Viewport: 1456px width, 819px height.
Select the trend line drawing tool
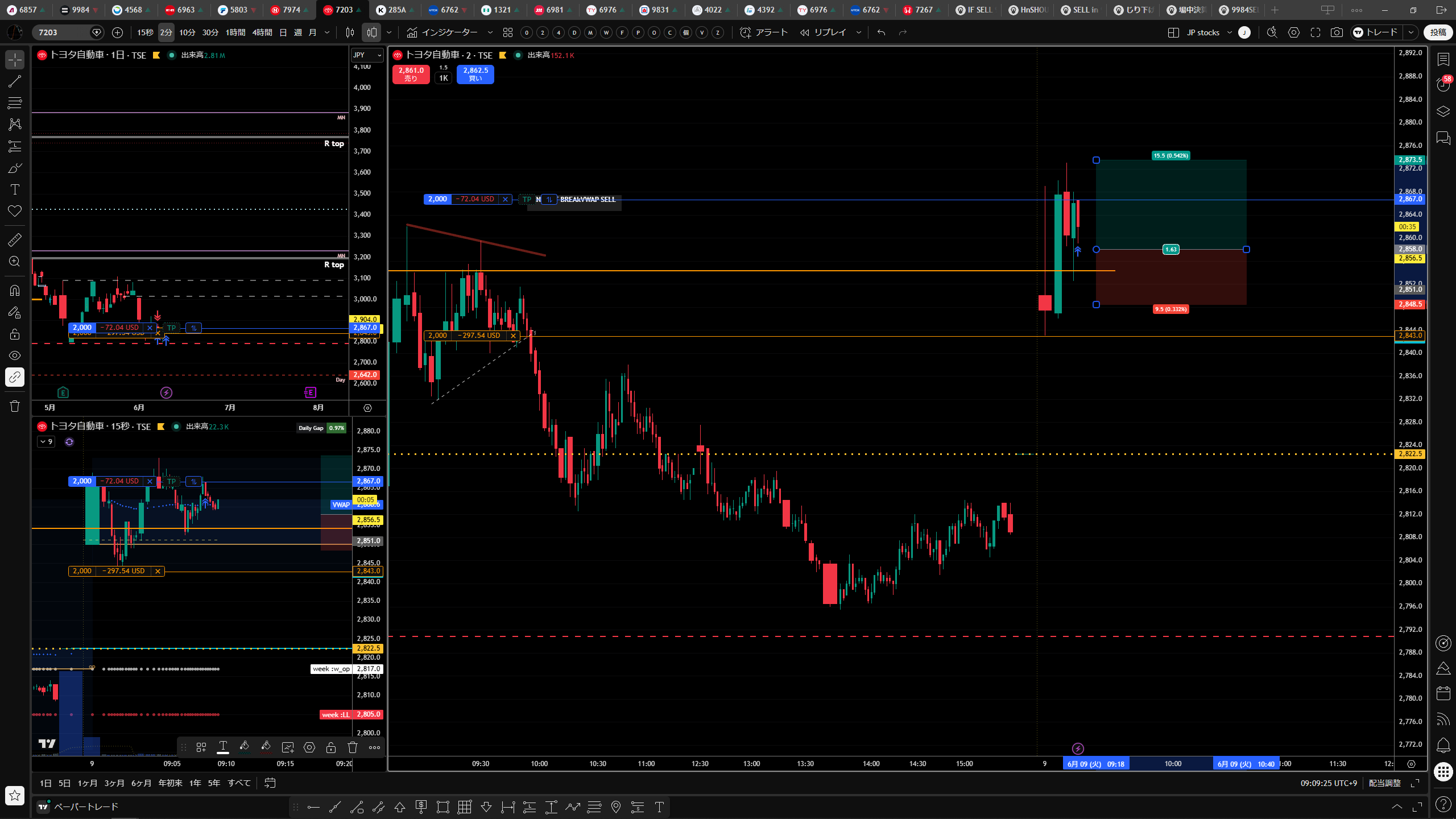tap(15, 81)
